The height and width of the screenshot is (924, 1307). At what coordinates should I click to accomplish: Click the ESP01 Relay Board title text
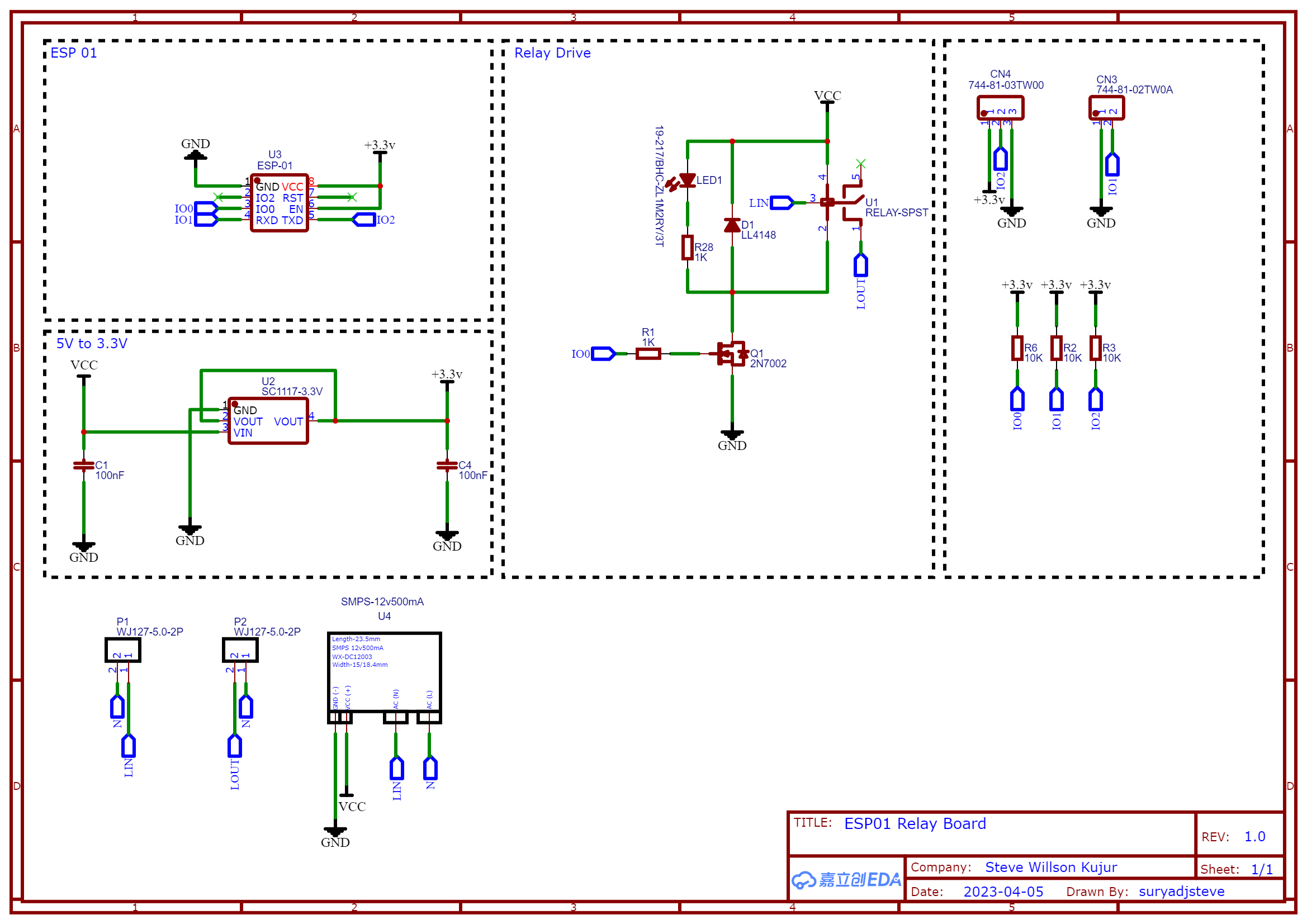coord(915,824)
